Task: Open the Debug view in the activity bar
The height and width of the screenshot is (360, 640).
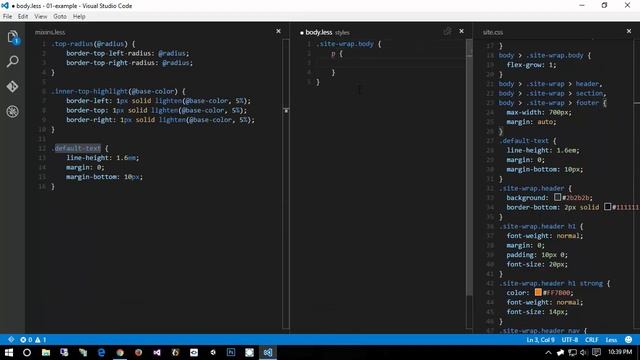Action: click(13, 111)
